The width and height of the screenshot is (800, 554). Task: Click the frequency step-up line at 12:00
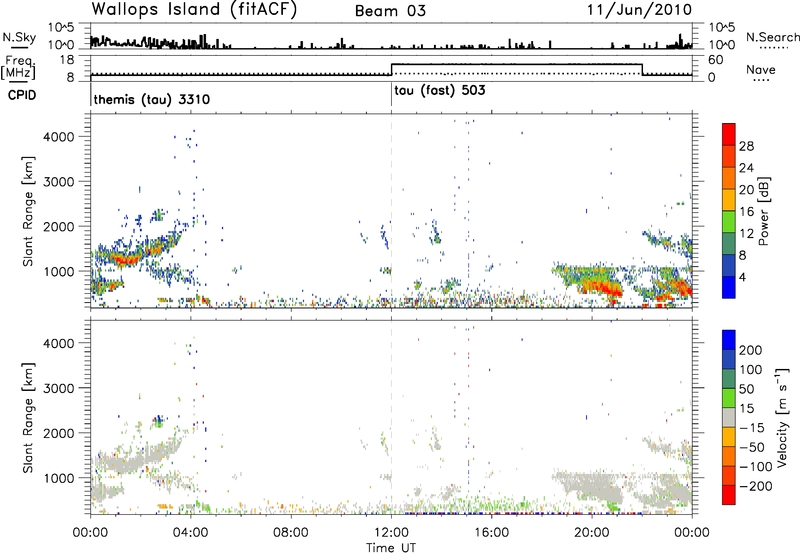point(391,69)
